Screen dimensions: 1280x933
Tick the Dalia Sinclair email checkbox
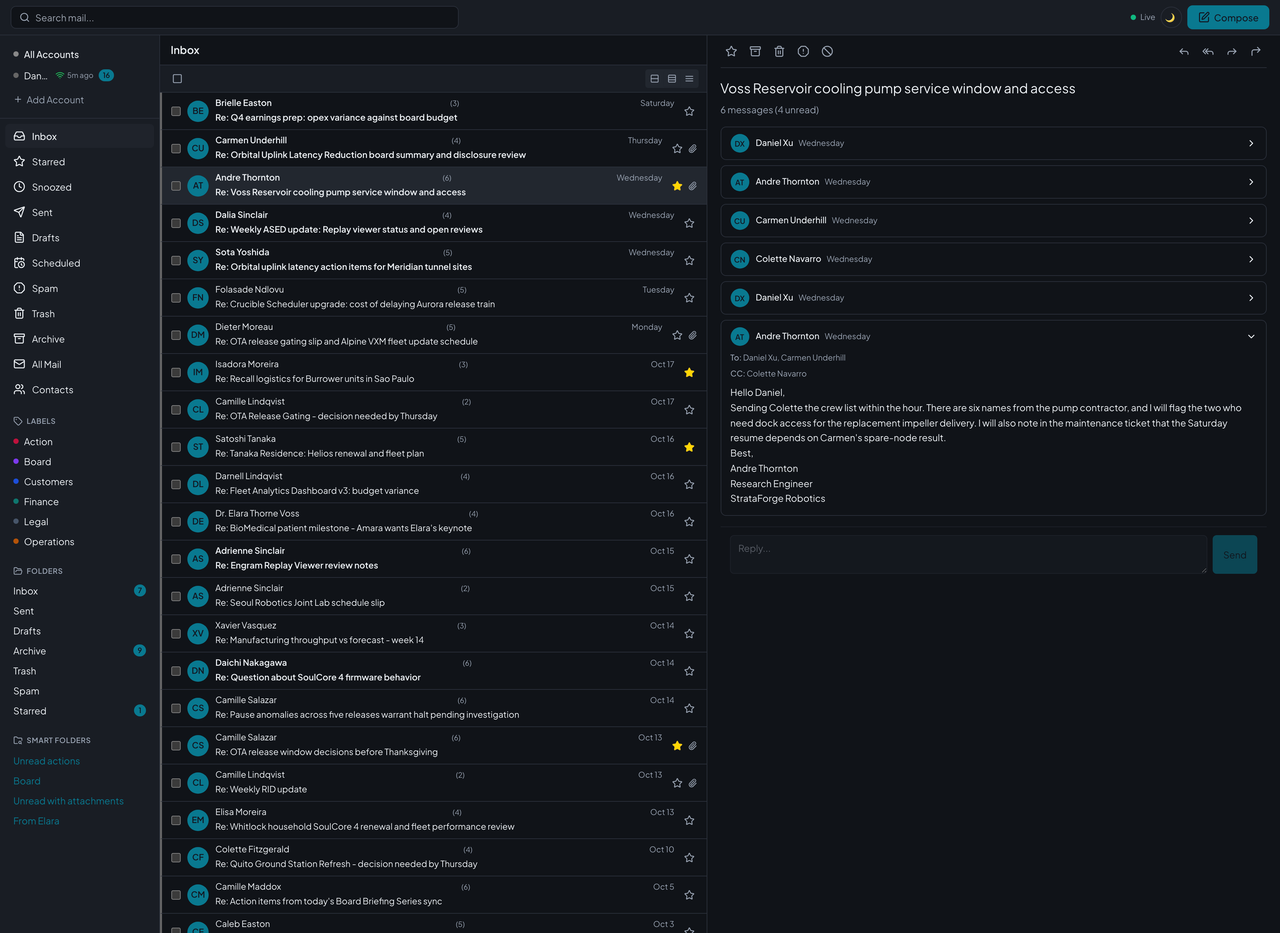coord(176,223)
